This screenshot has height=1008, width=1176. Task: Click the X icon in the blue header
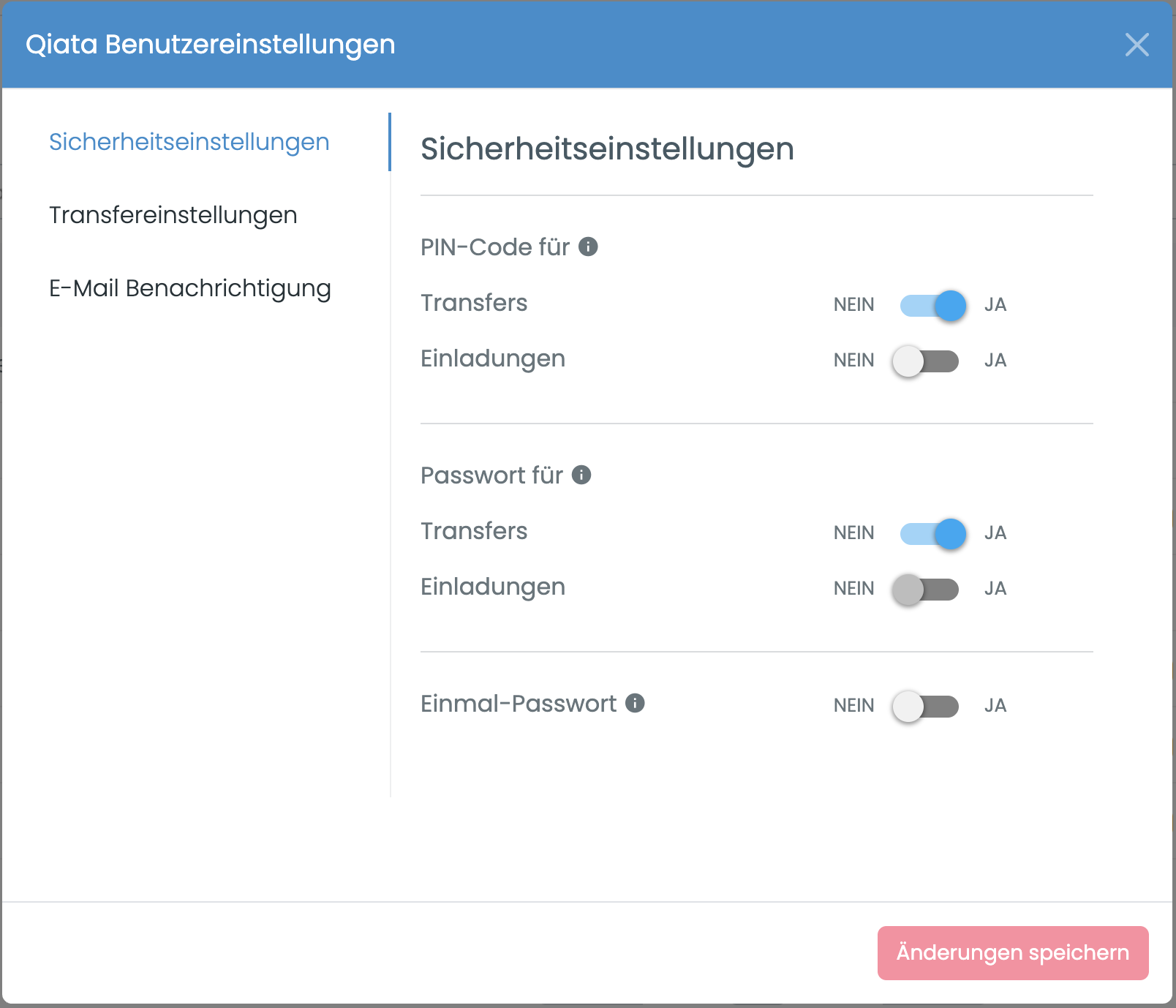point(1138,45)
